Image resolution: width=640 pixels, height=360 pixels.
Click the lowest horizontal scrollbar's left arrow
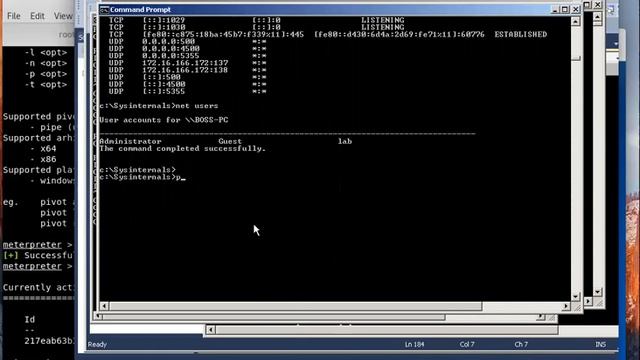click(x=210, y=329)
